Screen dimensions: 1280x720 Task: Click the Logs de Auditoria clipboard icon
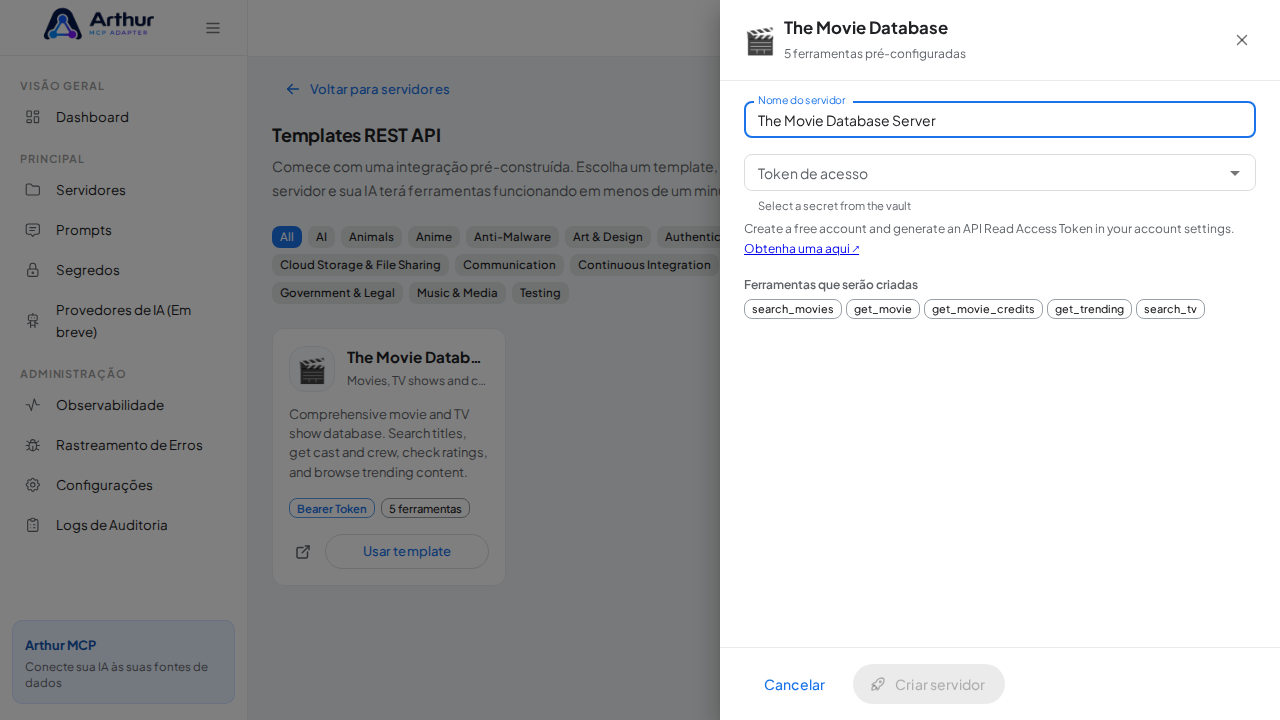[x=33, y=525]
